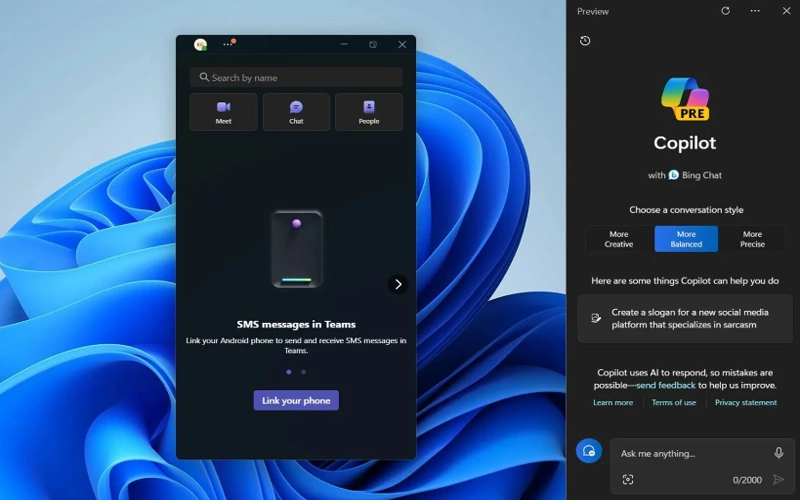The height and width of the screenshot is (500, 800).
Task: Select the first carousel dot
Action: 289,372
